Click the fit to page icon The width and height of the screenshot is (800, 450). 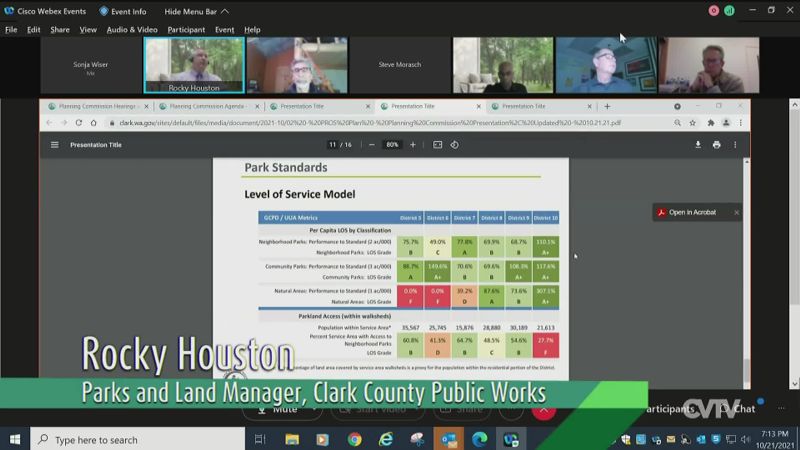coord(437,145)
